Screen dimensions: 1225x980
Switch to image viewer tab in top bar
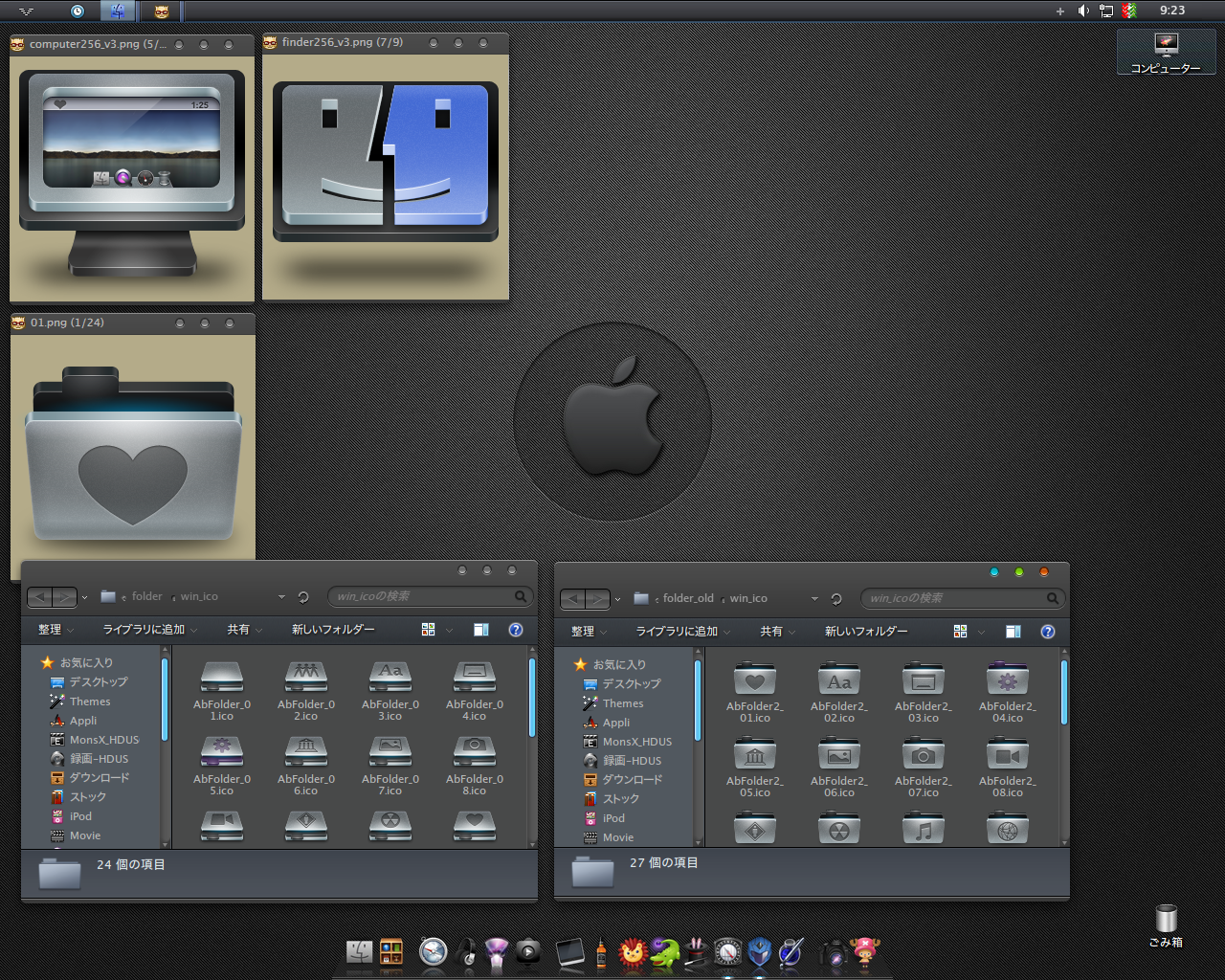coord(161,11)
